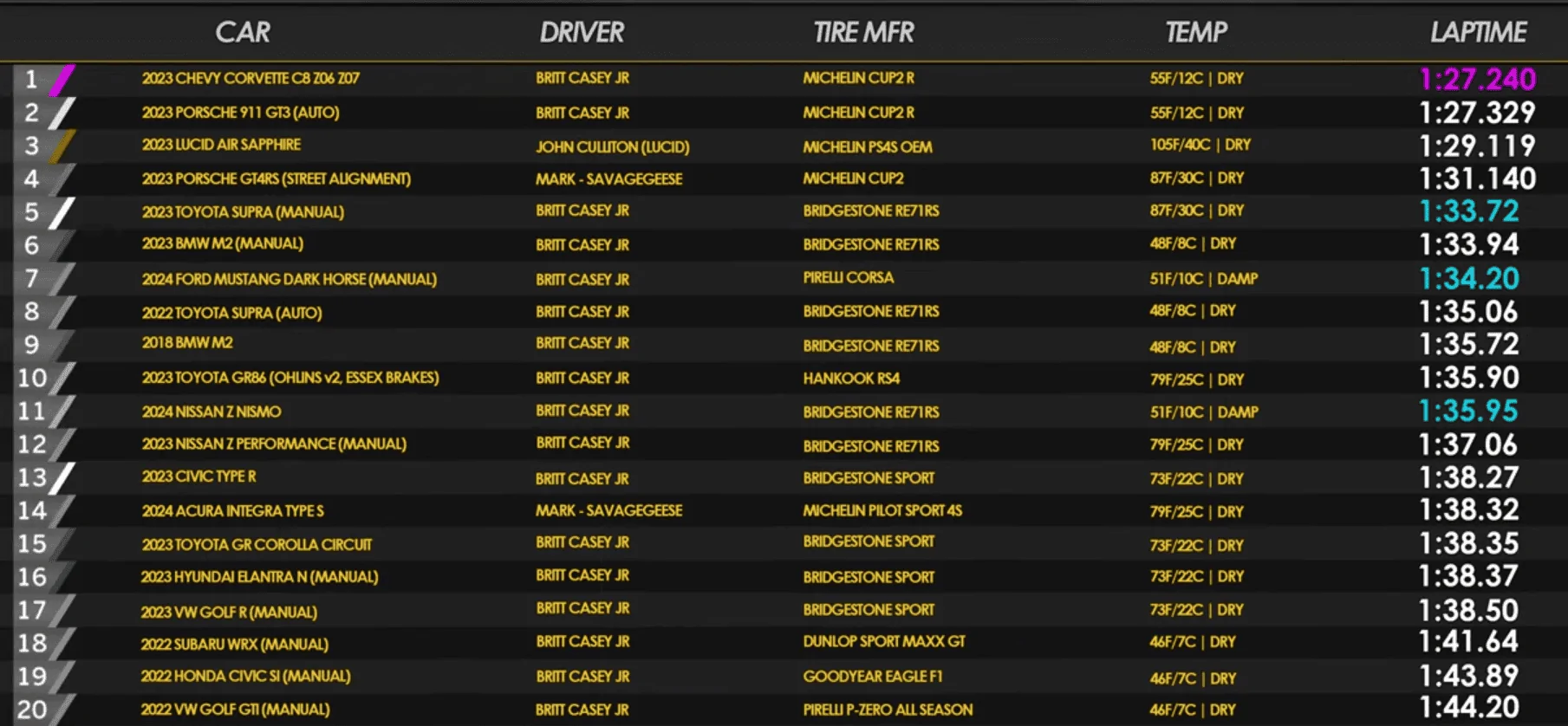This screenshot has height=726, width=1568.
Task: Click driver John Culliton (Lucid)
Action: (x=612, y=147)
